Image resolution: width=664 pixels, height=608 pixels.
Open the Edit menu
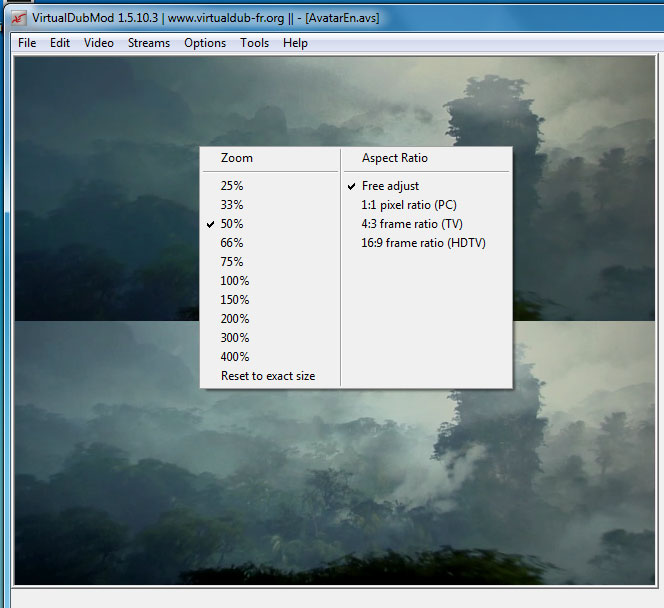click(60, 43)
